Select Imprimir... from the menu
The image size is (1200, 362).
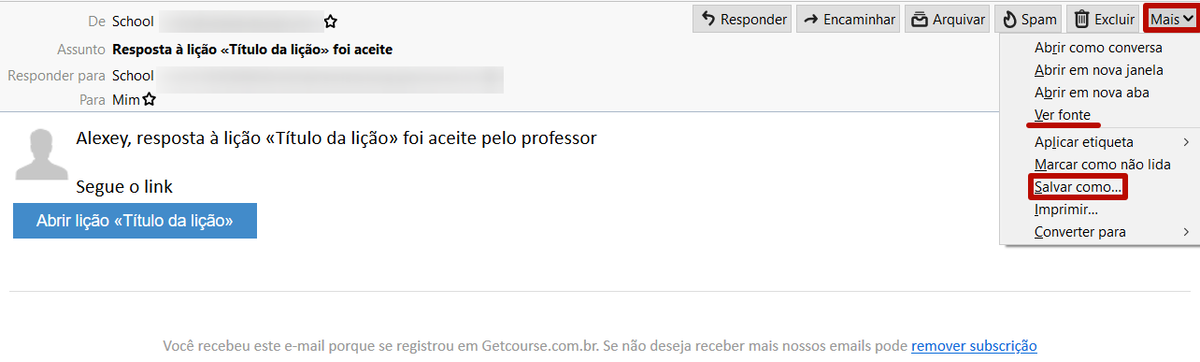pos(1066,210)
